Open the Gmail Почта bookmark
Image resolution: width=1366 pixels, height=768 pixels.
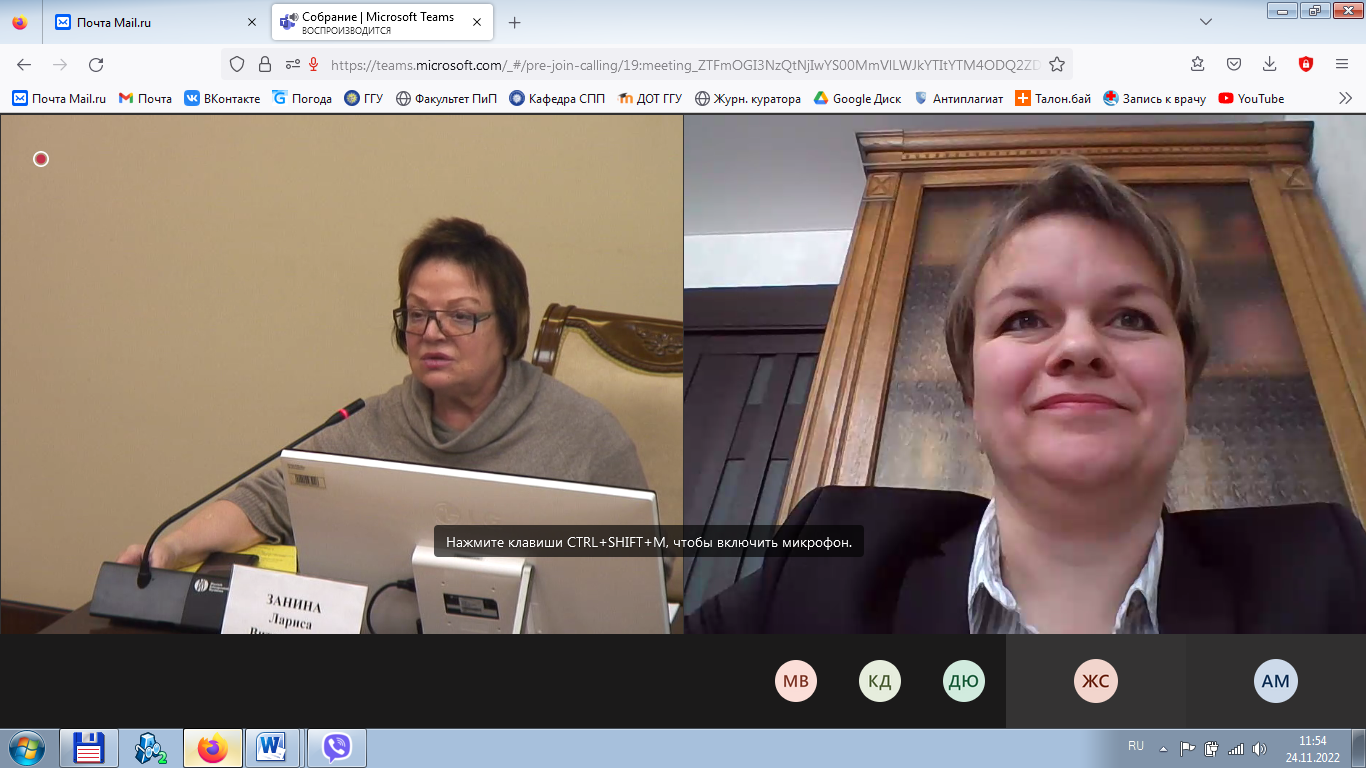[145, 98]
